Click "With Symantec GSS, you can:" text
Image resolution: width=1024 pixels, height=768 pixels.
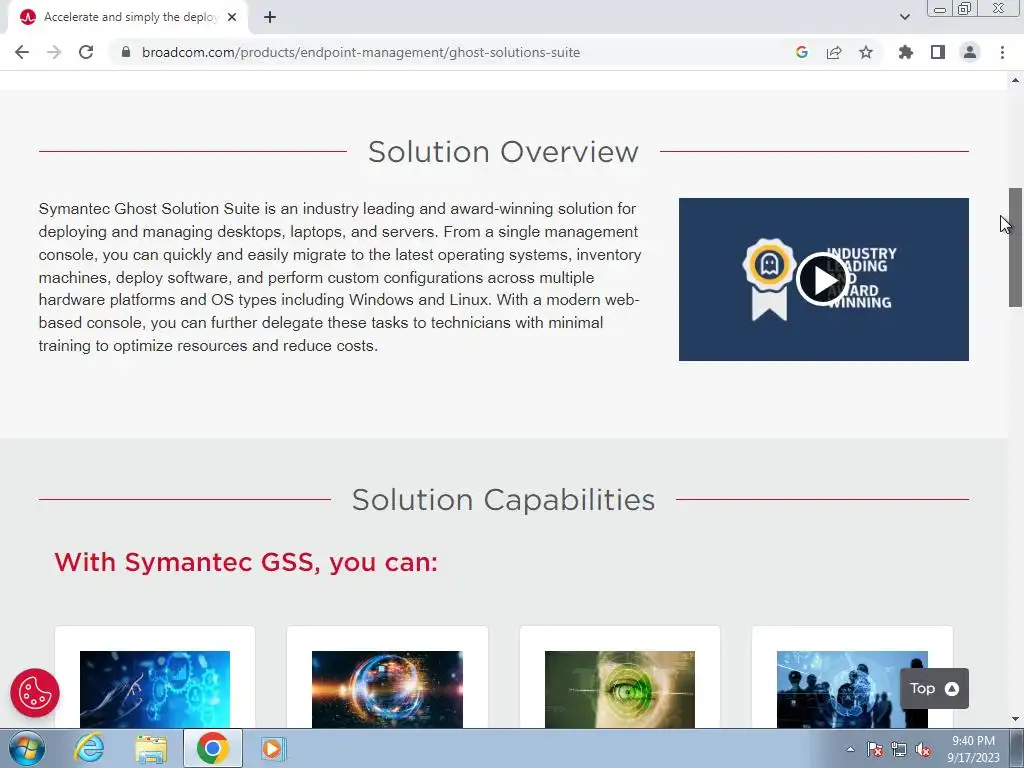246,562
